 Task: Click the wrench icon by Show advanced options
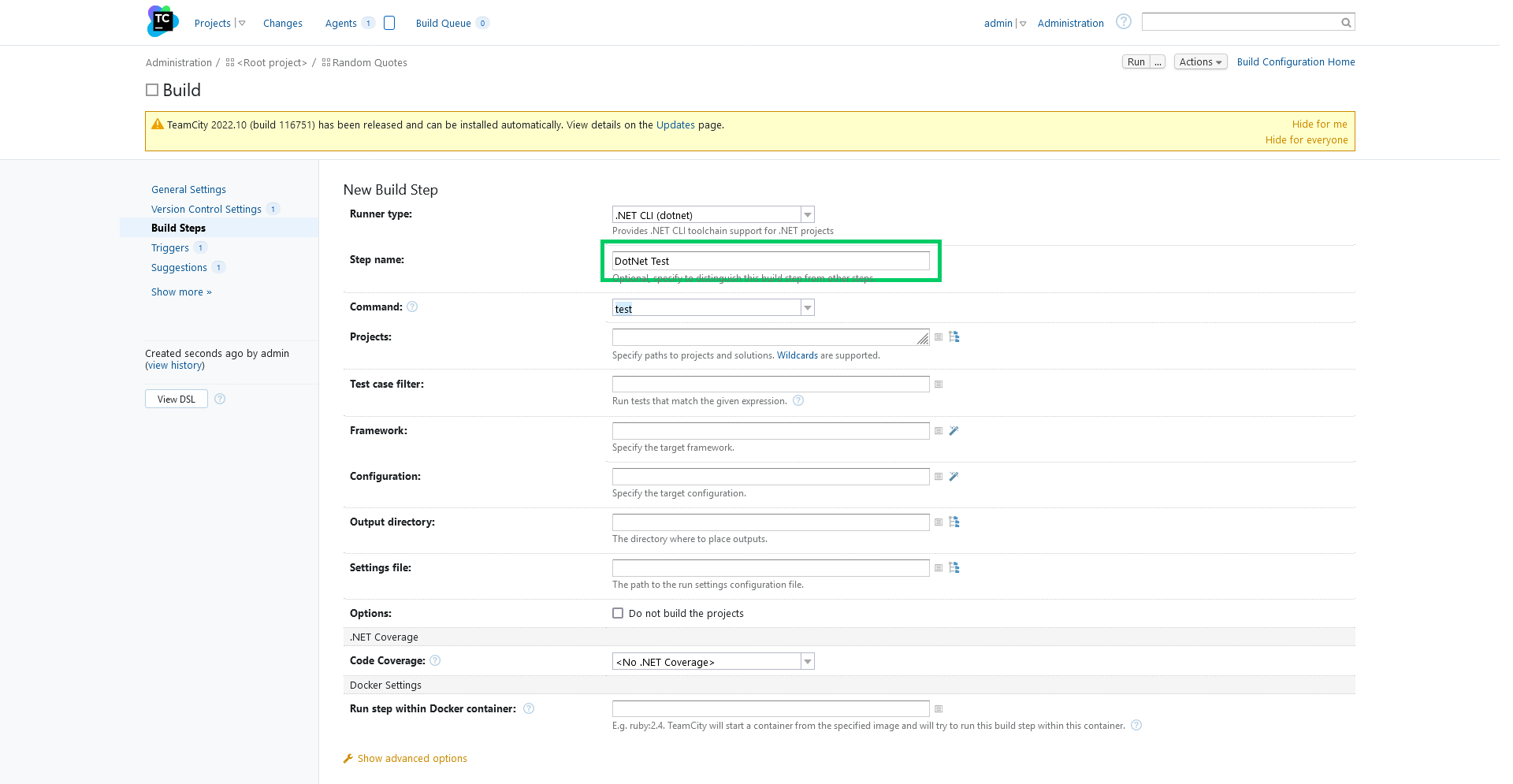[x=348, y=759]
